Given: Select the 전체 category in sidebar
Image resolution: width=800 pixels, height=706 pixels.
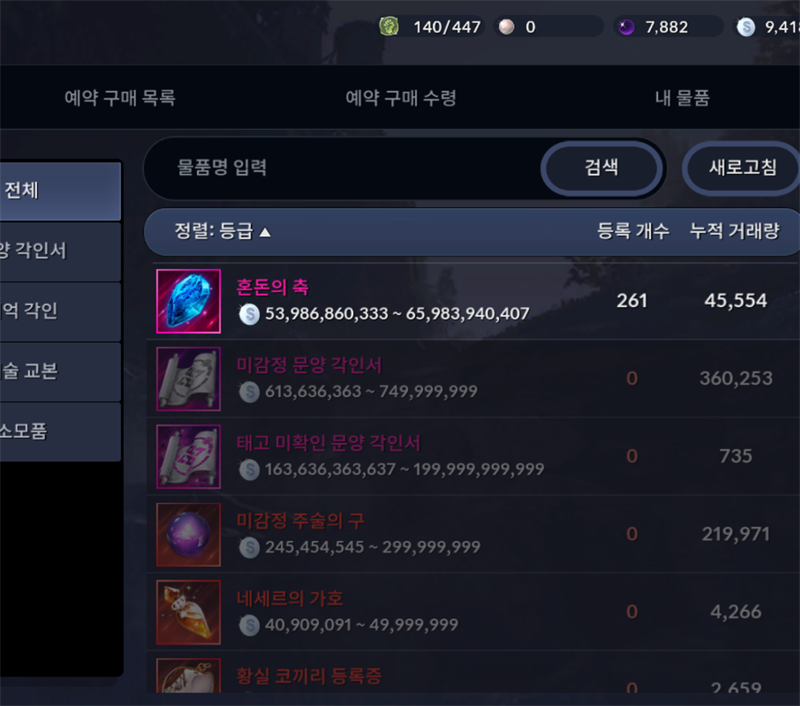Looking at the screenshot, I should [x=60, y=191].
